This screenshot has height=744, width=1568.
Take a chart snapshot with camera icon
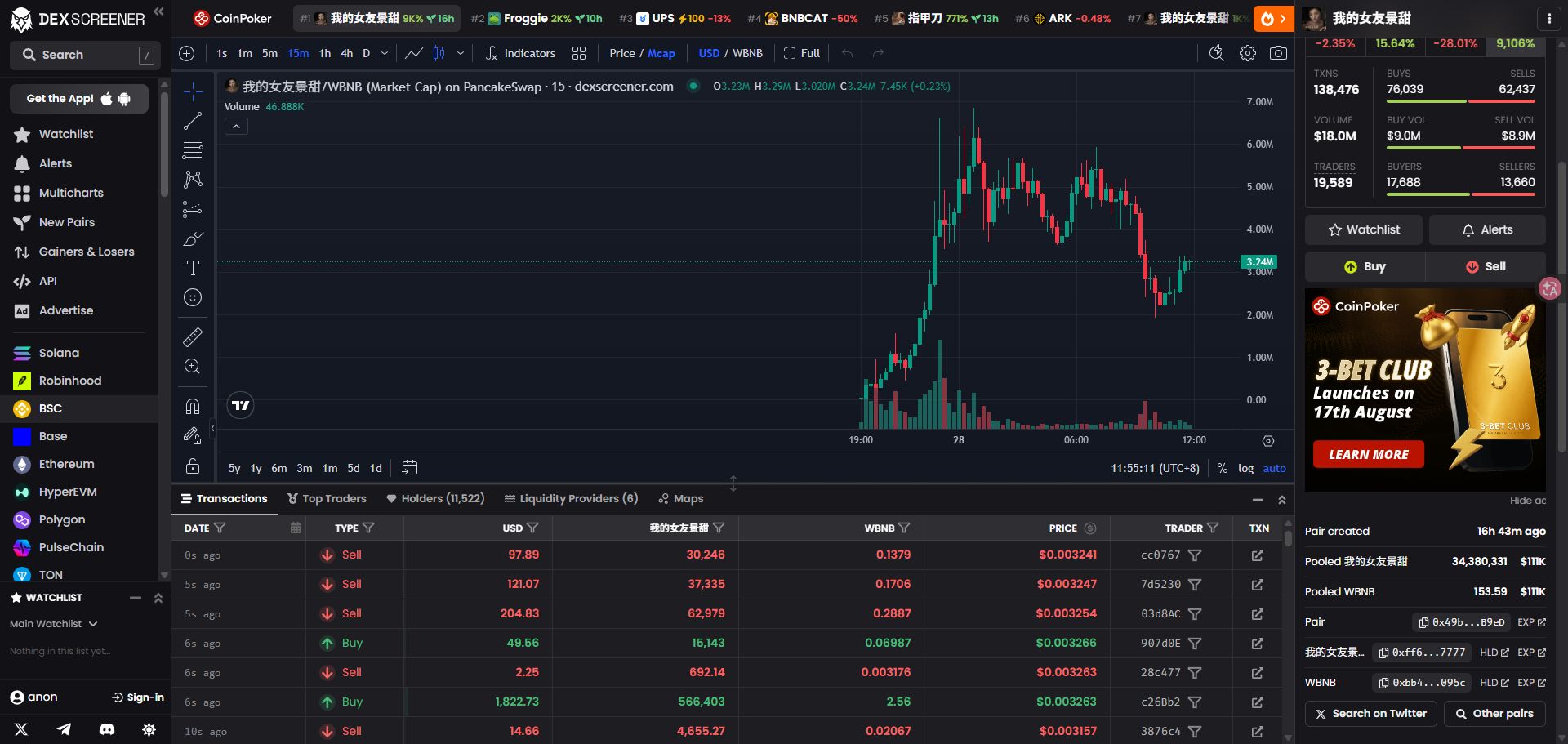(1278, 53)
